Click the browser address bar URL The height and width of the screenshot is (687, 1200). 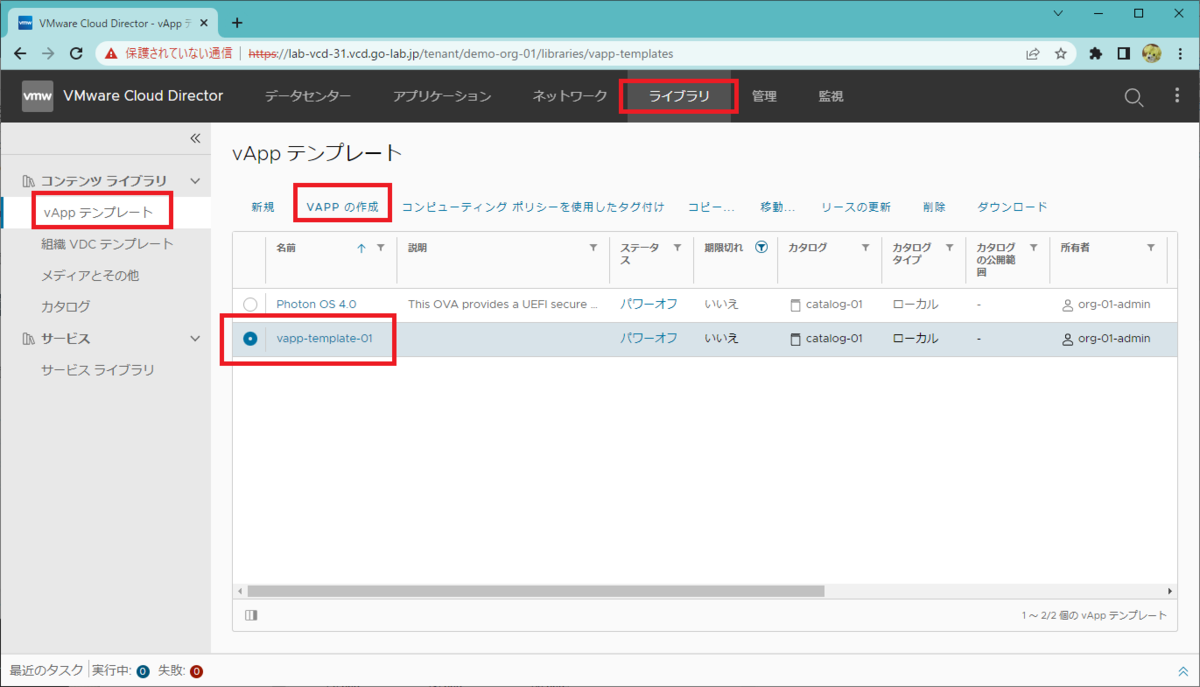pos(460,53)
